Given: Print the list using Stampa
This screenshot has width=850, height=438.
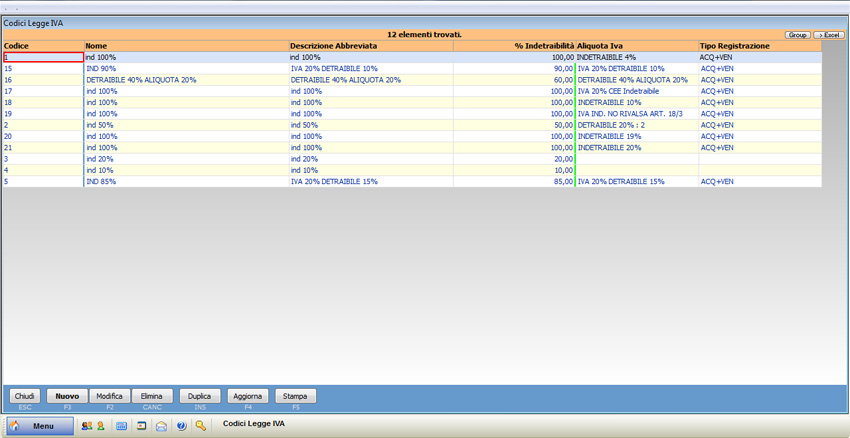Looking at the screenshot, I should tap(295, 396).
